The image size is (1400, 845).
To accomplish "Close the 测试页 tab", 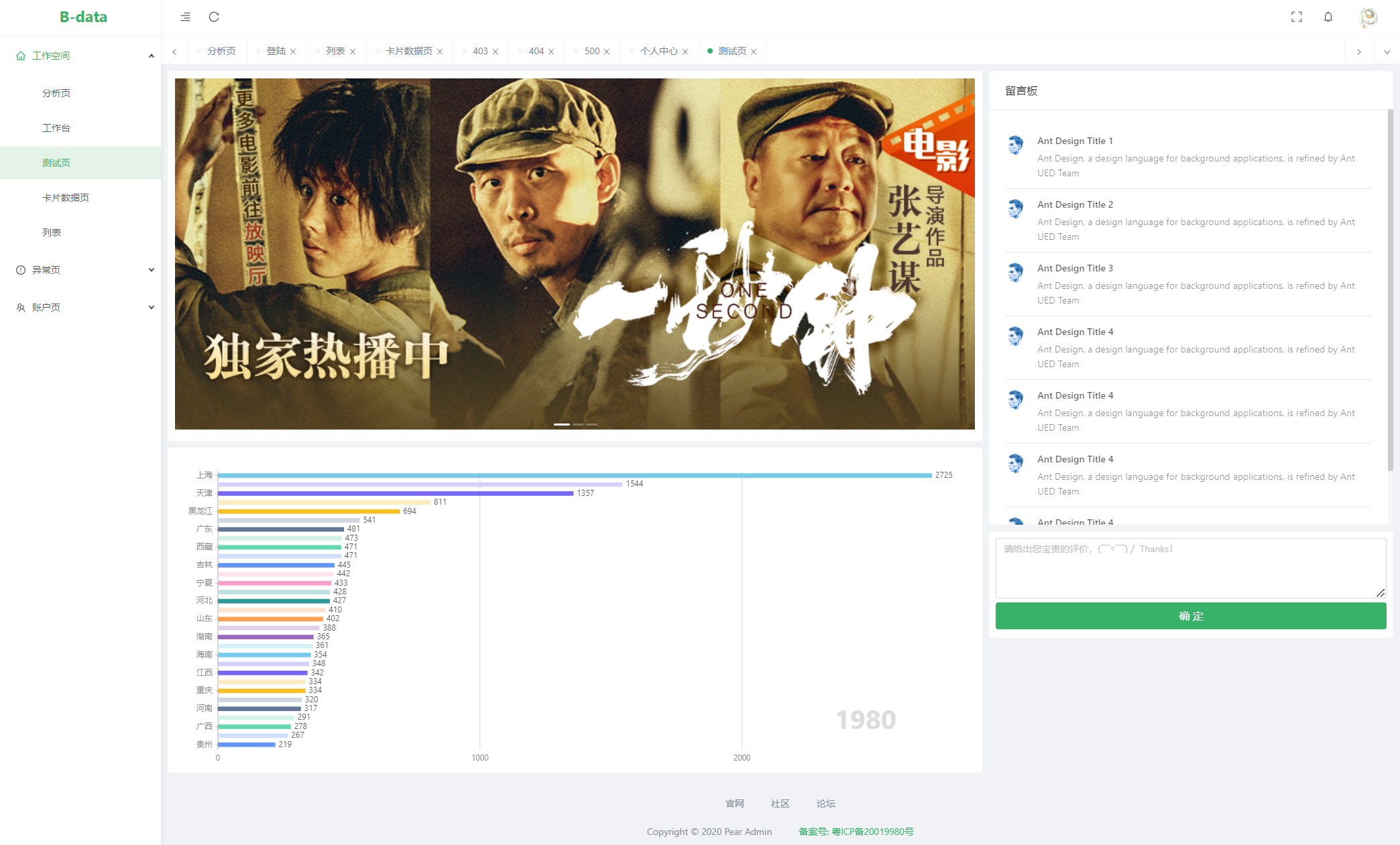I will click(x=754, y=52).
